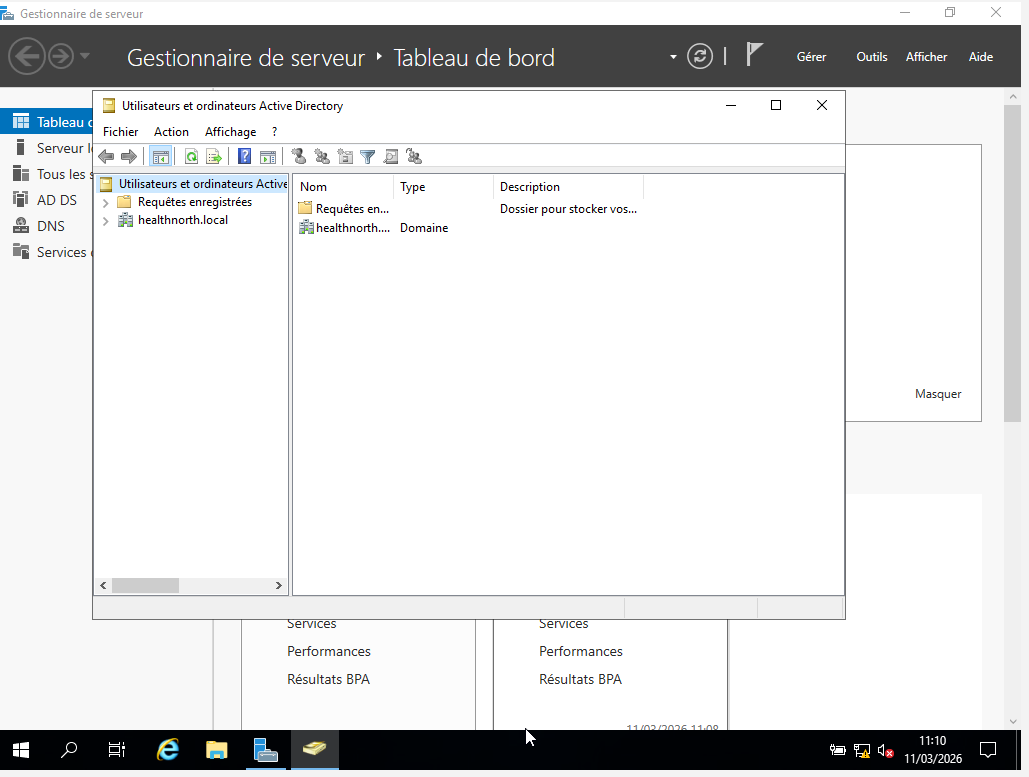This screenshot has height=777, width=1029.
Task: Open the 'Create a new organizational unit' icon
Action: click(344, 156)
